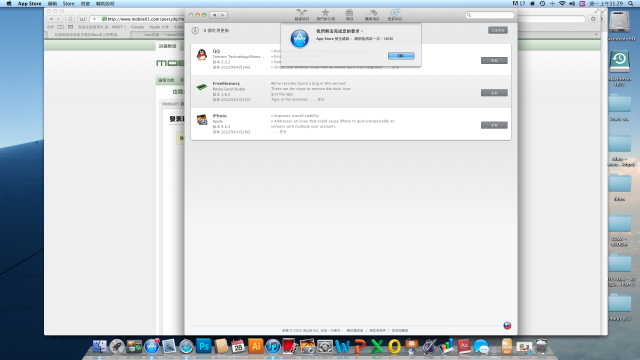Viewport: 640px width, 360px height.
Task: Go forward in the App Store window
Action: pyautogui.click(x=223, y=15)
